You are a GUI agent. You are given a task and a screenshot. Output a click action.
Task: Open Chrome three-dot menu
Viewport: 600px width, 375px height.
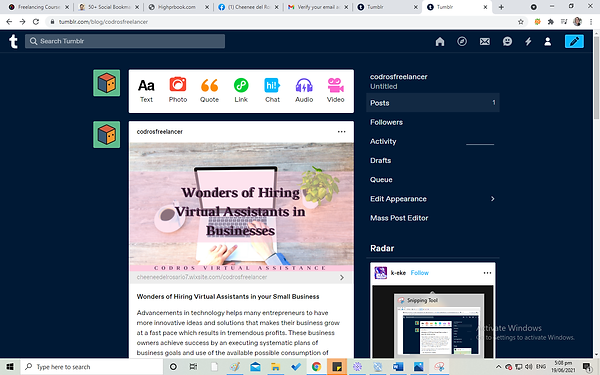click(591, 22)
